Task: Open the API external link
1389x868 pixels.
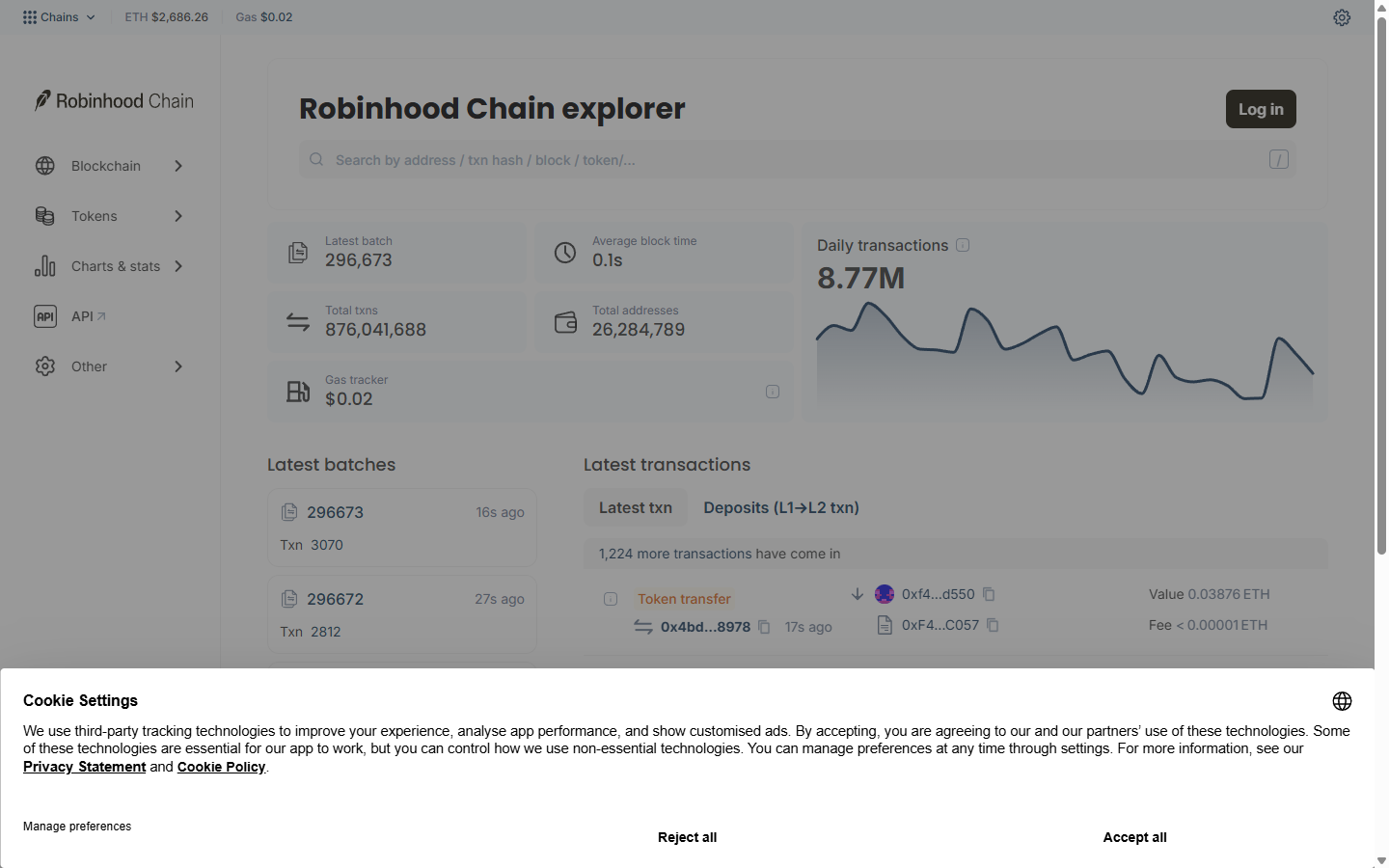Action: tap(89, 316)
